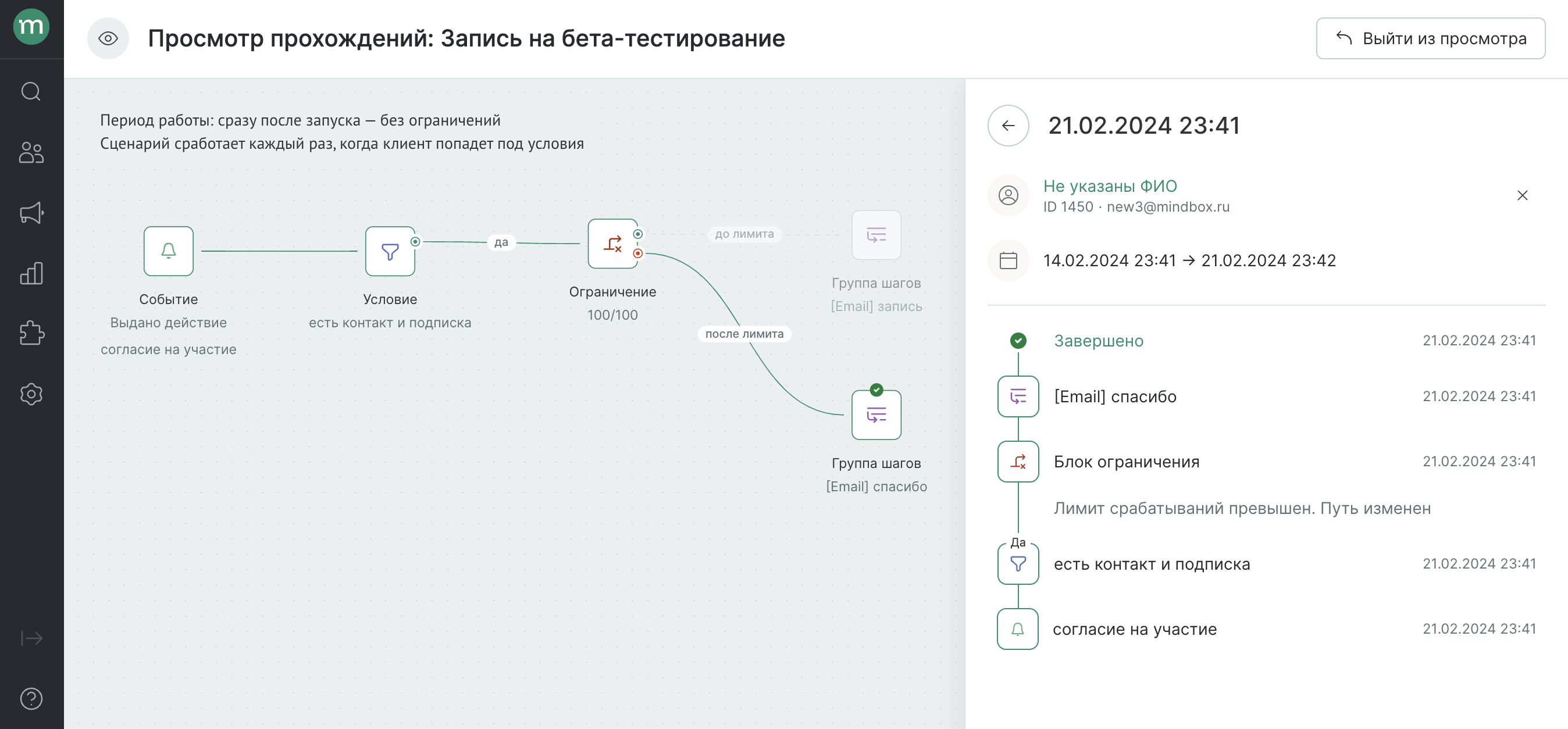Image resolution: width=1568 pixels, height=729 pixels.
Task: Click the calendar icon beside date range
Action: (1008, 260)
